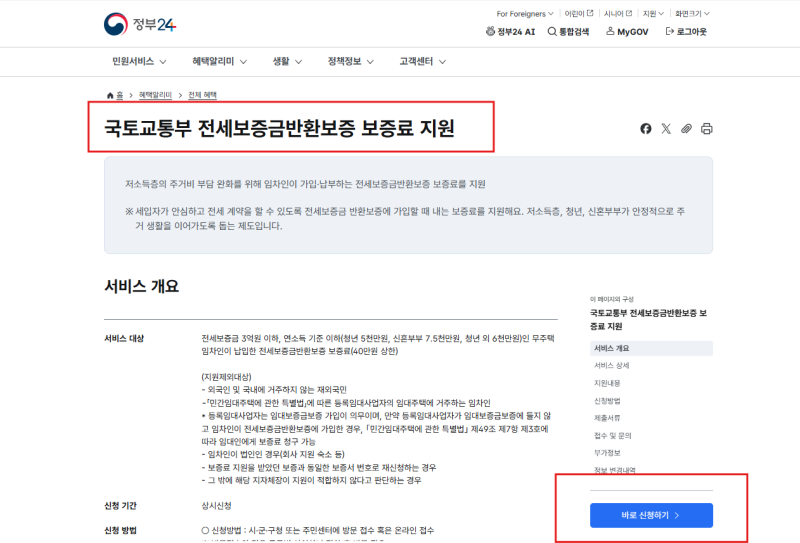Open the 생활 menu
800x543 pixels.
pyautogui.click(x=287, y=62)
